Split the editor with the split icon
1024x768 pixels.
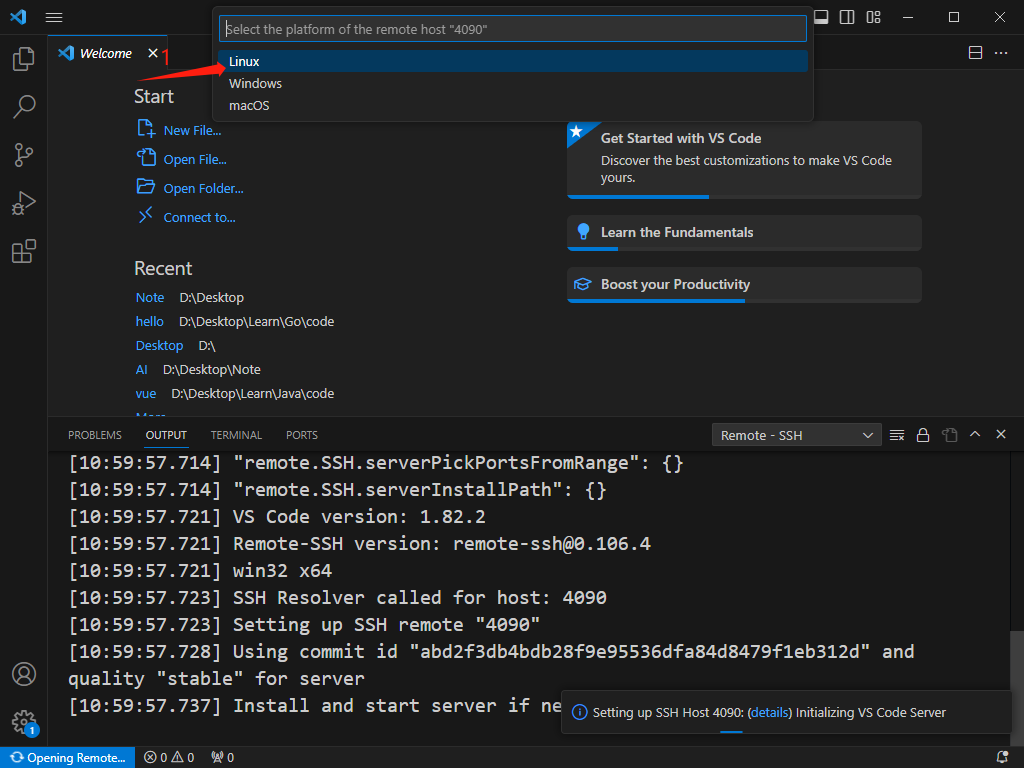click(x=975, y=53)
